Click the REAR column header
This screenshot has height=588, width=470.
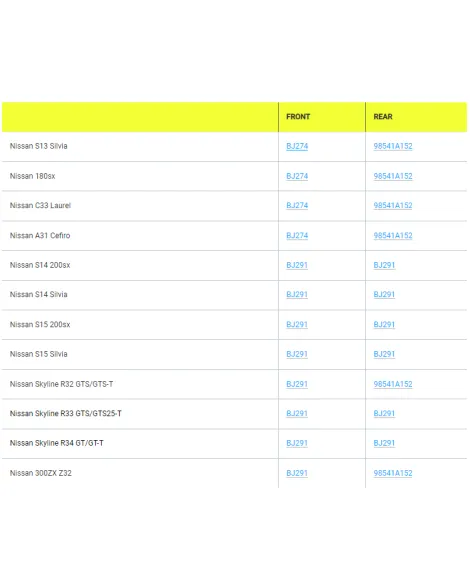coord(383,117)
